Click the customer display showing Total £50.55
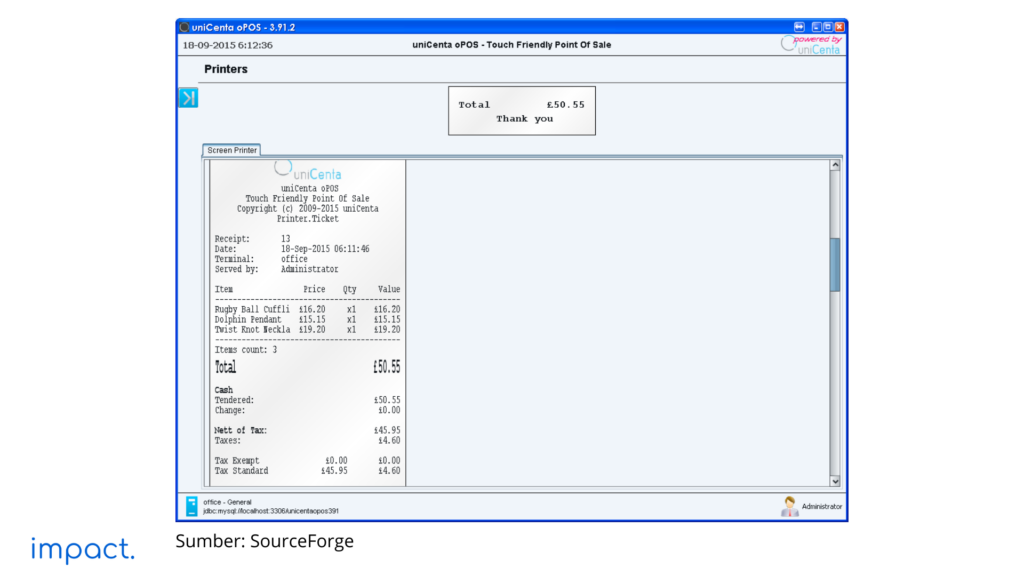The image size is (1024, 576). pyautogui.click(x=521, y=111)
